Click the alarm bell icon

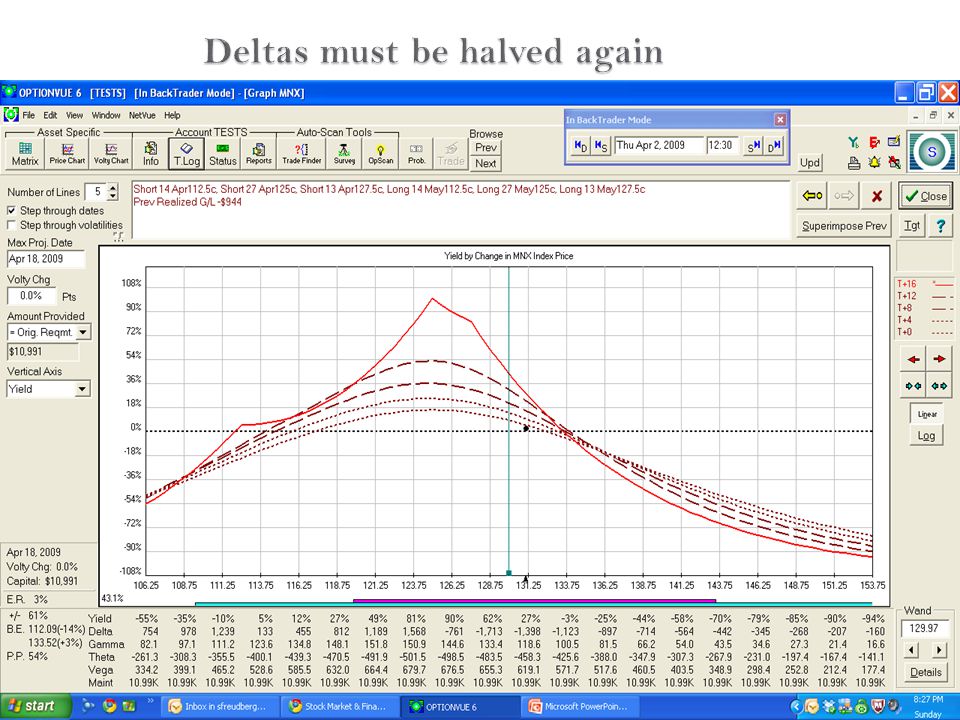pyautogui.click(x=874, y=163)
